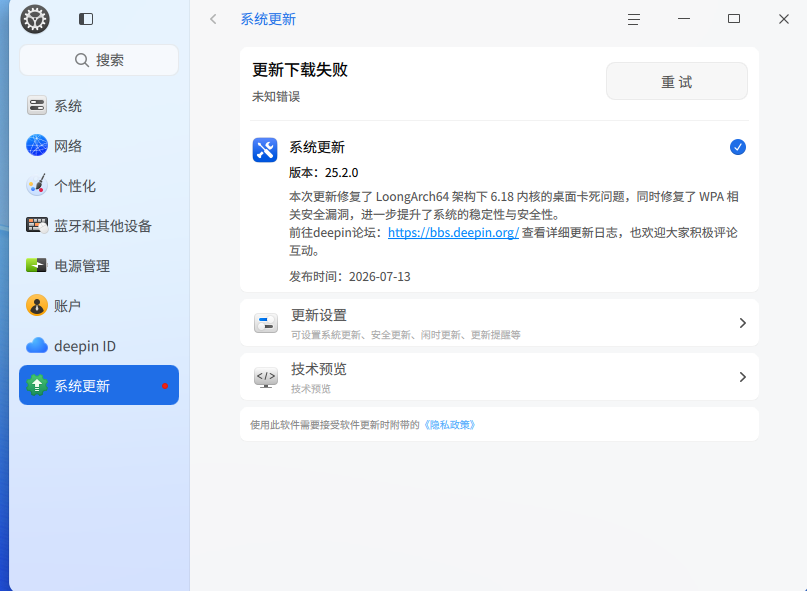807x591 pixels.
Task: Click the 发布时间：2026-07-13 release date
Action: click(x=350, y=276)
